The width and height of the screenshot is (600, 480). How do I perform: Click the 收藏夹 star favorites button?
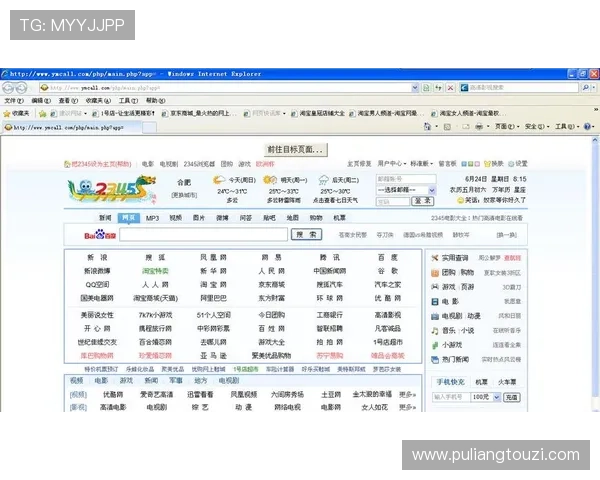point(16,113)
